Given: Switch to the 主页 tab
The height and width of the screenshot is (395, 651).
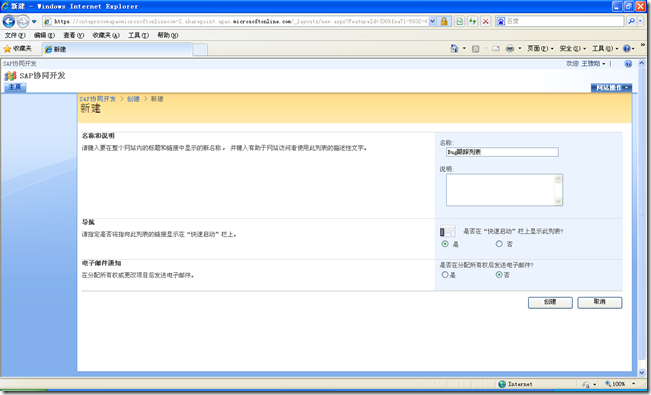Looking at the screenshot, I should coord(15,87).
